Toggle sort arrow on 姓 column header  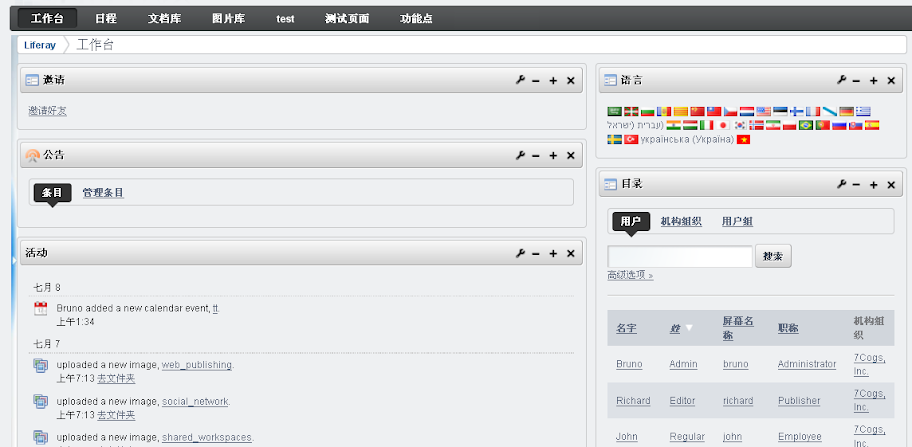point(689,328)
